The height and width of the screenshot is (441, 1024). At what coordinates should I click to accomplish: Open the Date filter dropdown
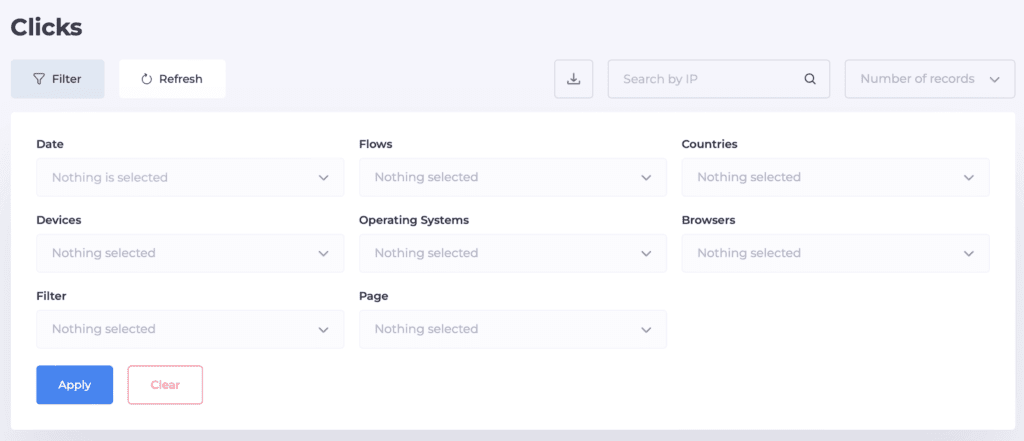[x=190, y=177]
